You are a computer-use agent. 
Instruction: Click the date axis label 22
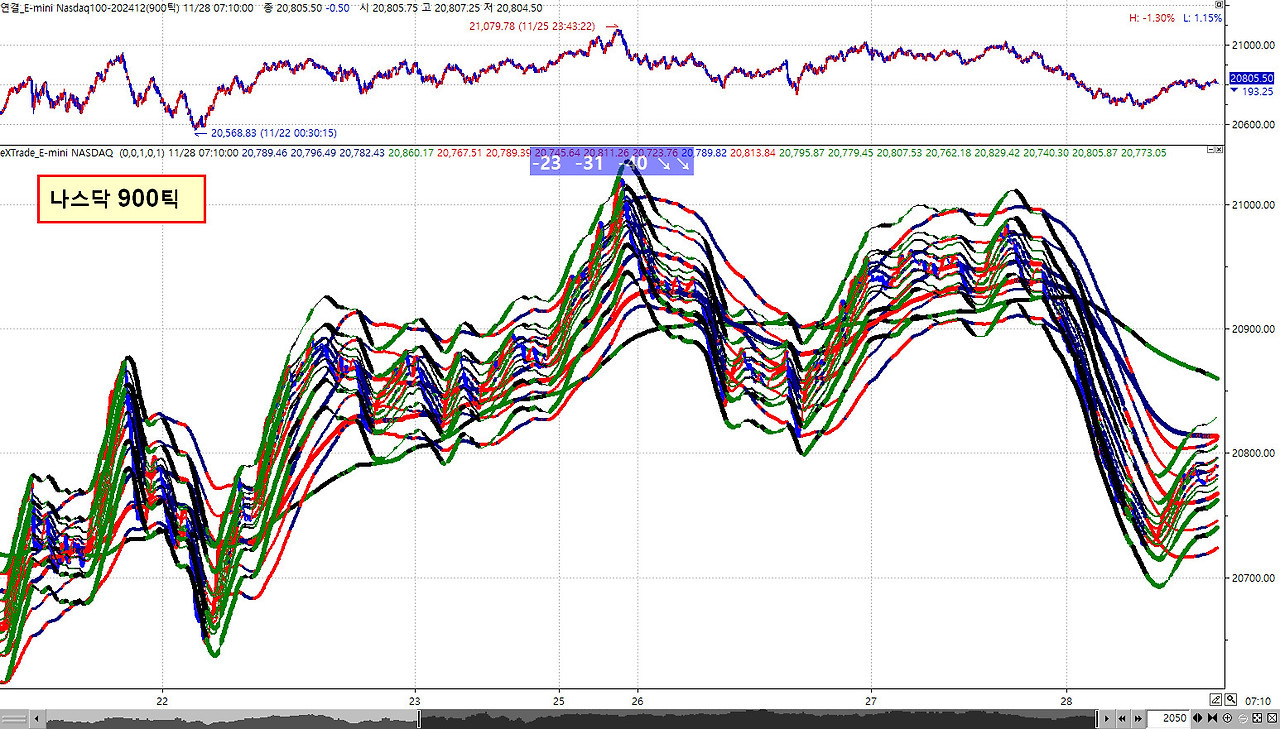162,701
